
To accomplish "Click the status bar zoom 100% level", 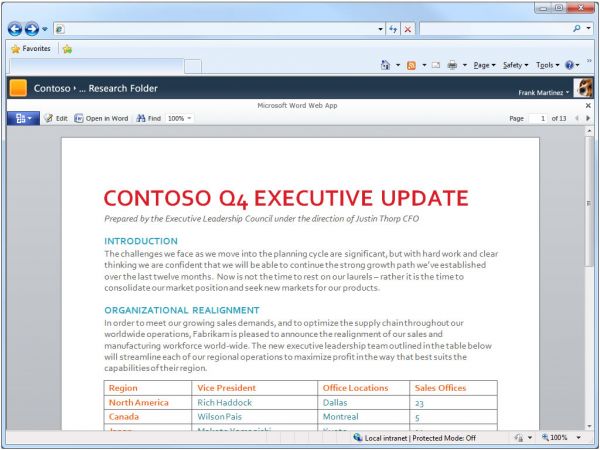I will [554, 437].
